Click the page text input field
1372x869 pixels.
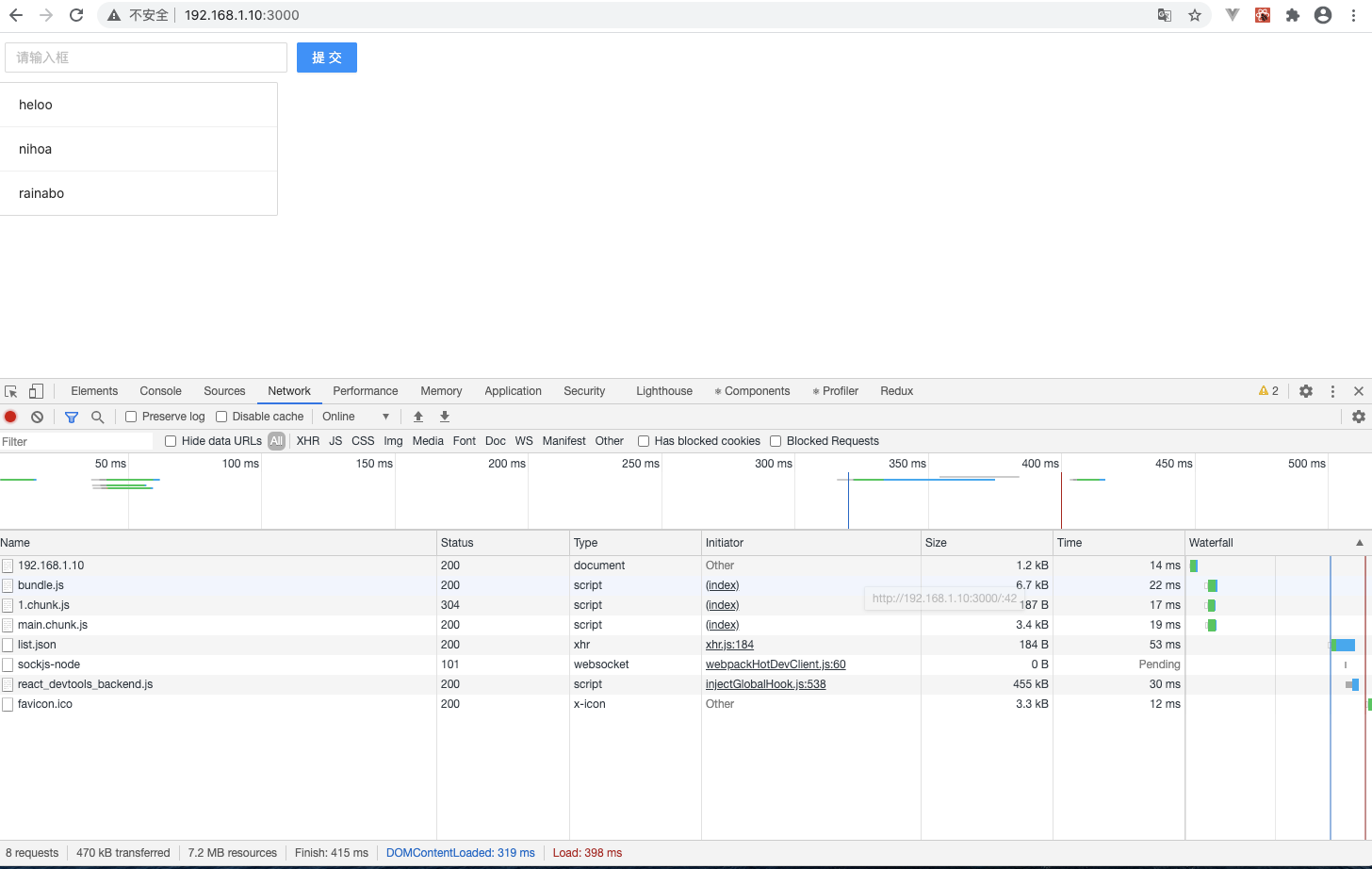[x=146, y=57]
